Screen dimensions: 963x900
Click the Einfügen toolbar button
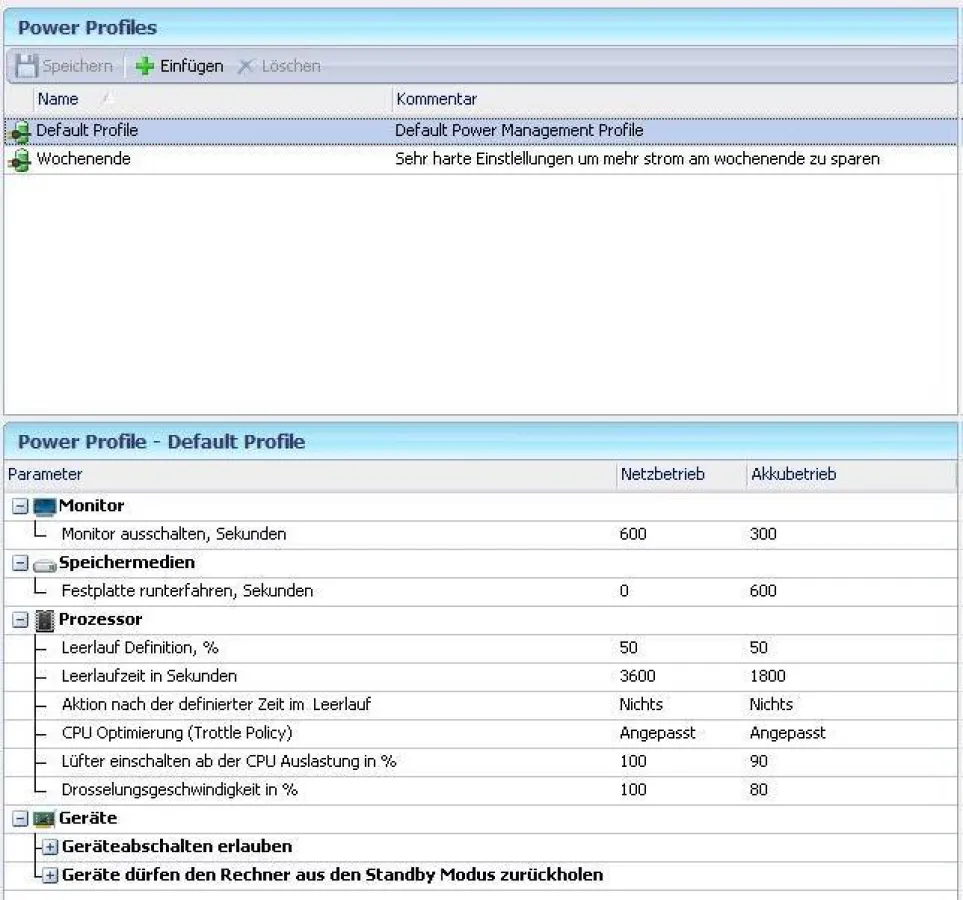[178, 66]
